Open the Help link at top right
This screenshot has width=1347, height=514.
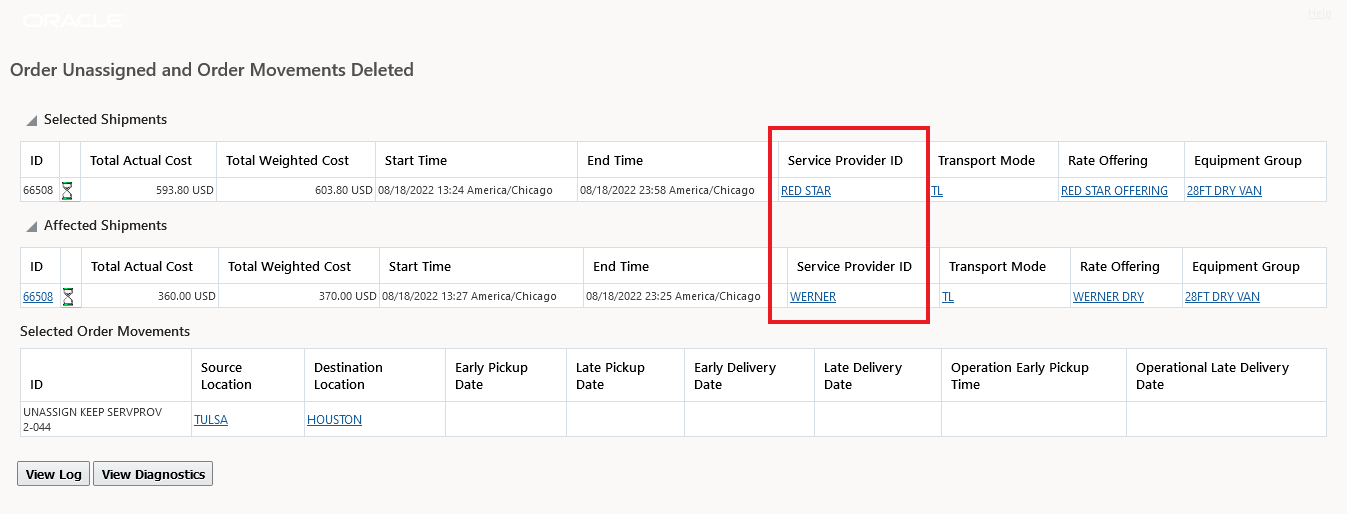[x=1319, y=13]
